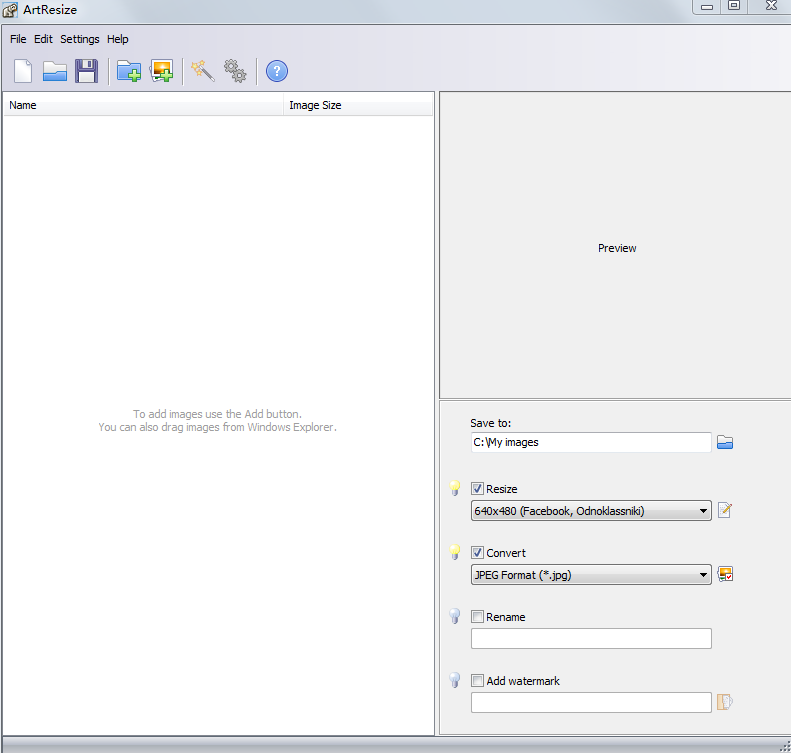
Task: Minimize the ArtResize window
Action: click(707, 7)
